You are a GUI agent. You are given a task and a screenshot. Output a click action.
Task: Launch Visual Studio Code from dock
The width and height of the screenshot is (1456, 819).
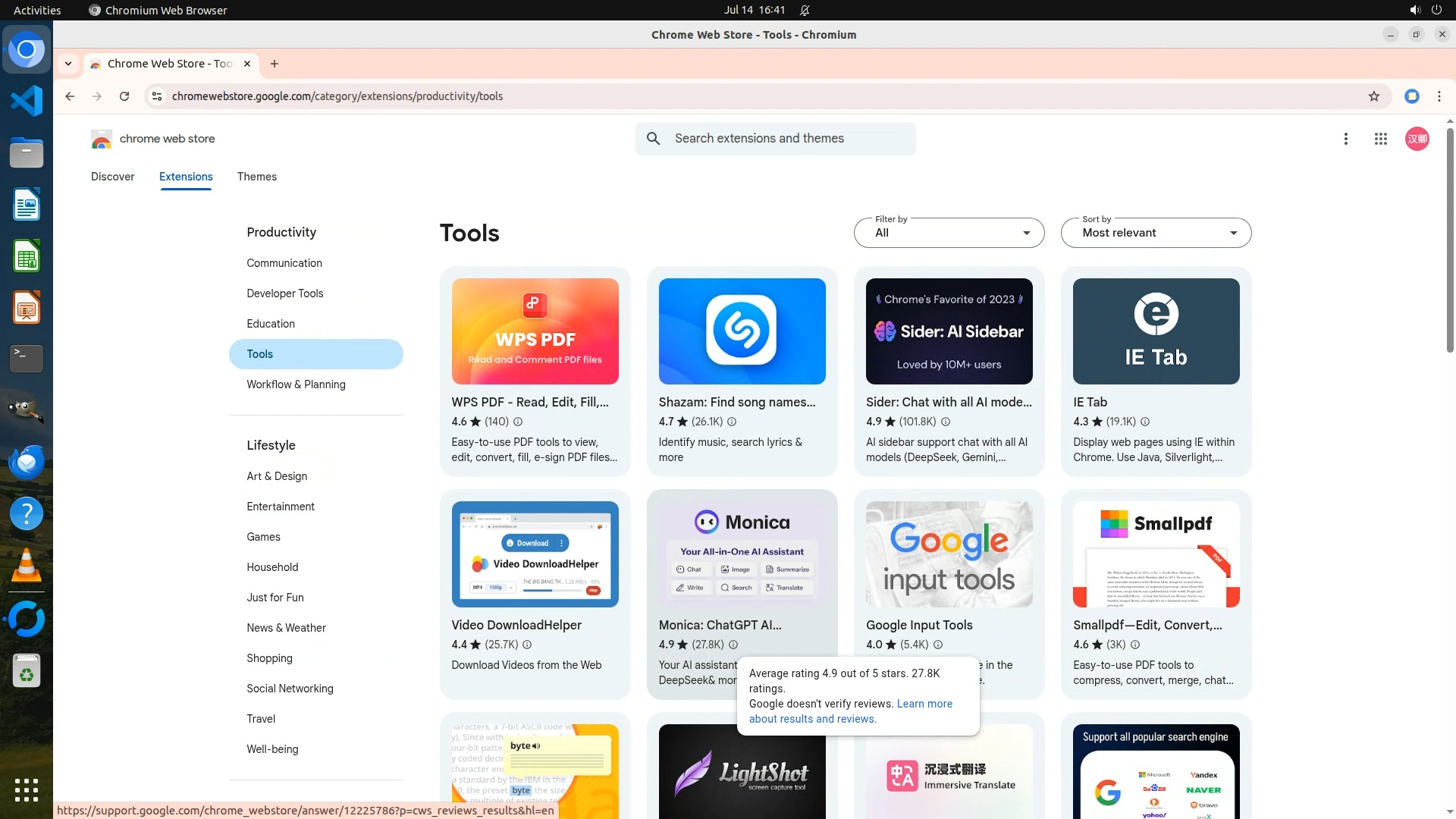(27, 101)
